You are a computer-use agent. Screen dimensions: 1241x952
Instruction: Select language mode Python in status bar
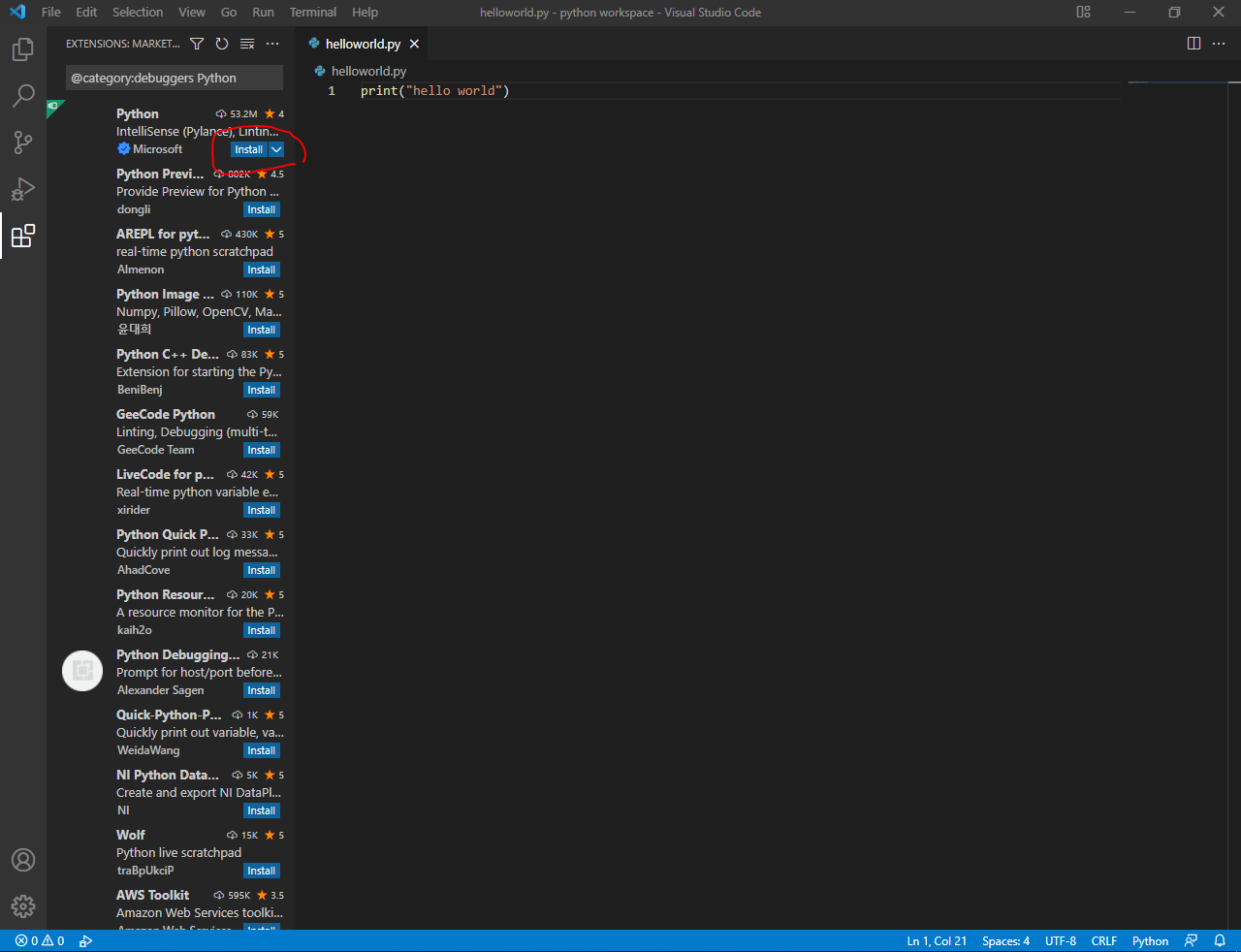coord(1151,941)
